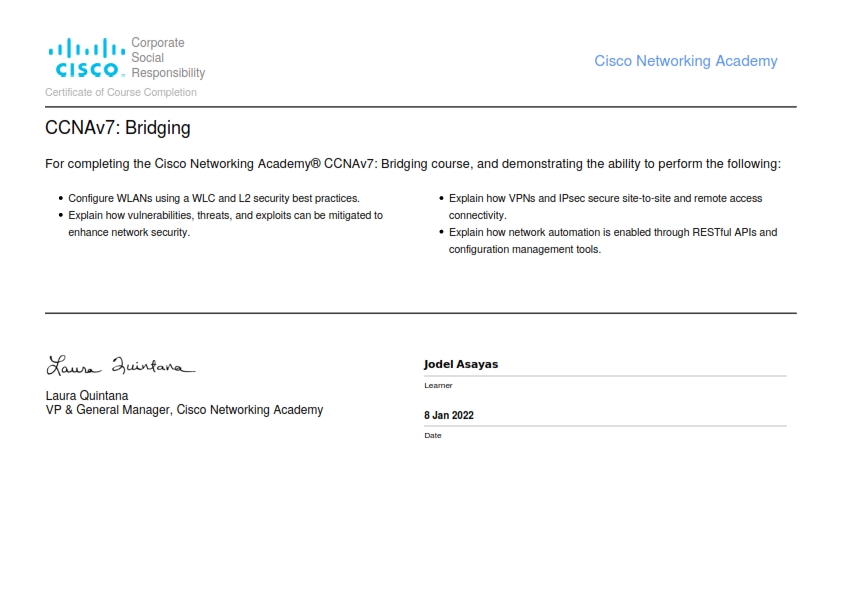The height and width of the screenshot is (595, 842).
Task: Select the Corporate Social Responsibility text
Action: point(168,57)
